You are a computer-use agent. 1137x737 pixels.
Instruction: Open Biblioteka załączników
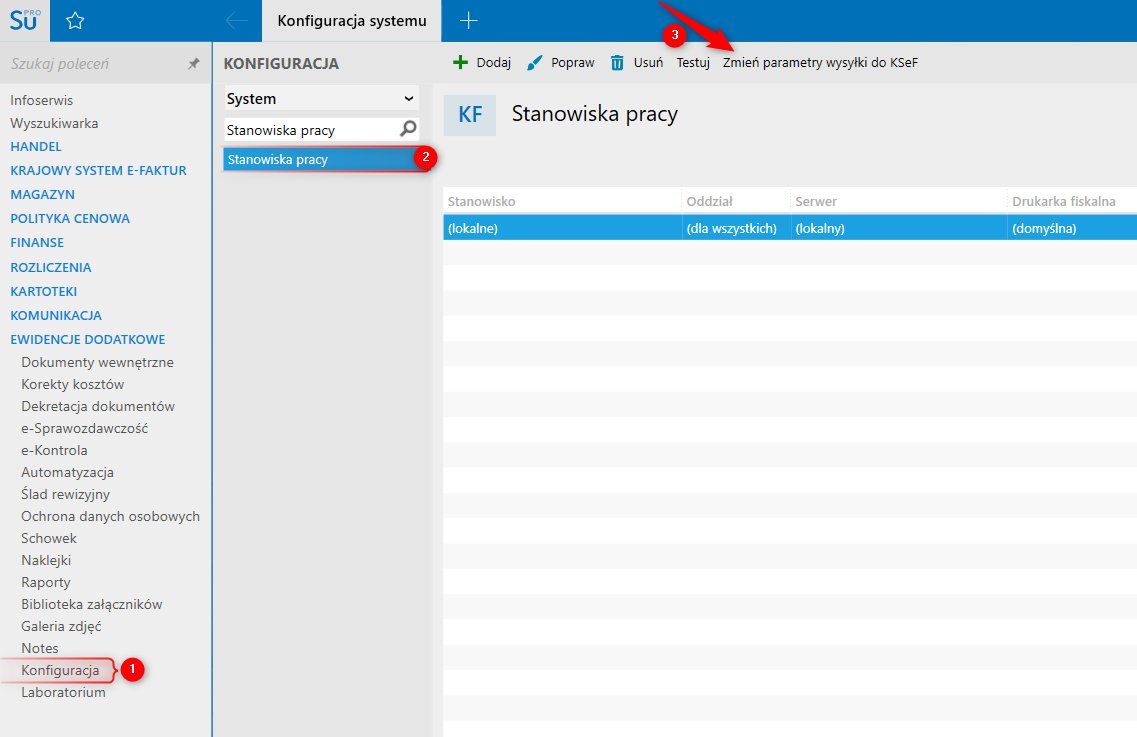pyautogui.click(x=91, y=604)
